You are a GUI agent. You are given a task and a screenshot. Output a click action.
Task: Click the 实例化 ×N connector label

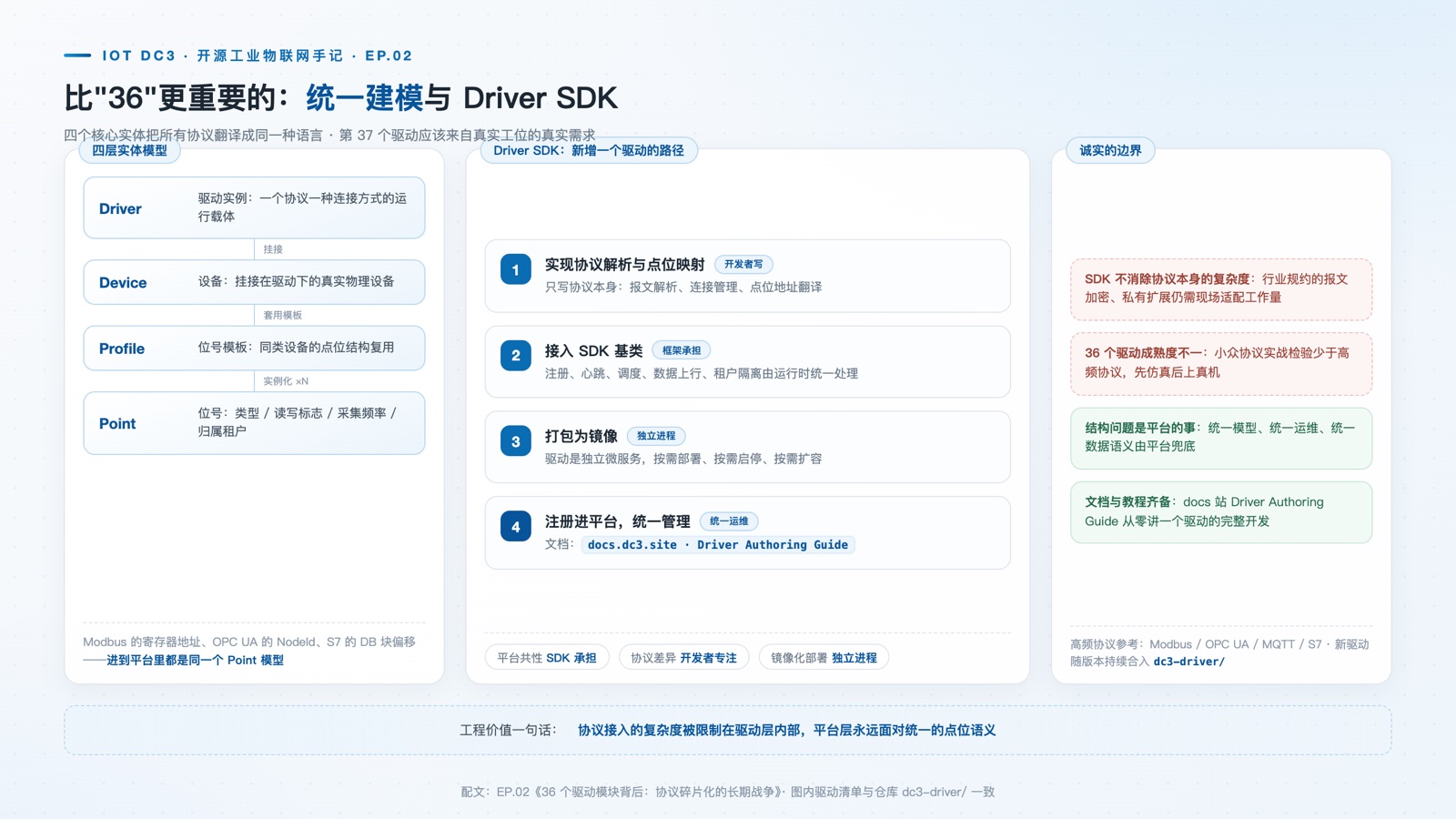tap(286, 381)
